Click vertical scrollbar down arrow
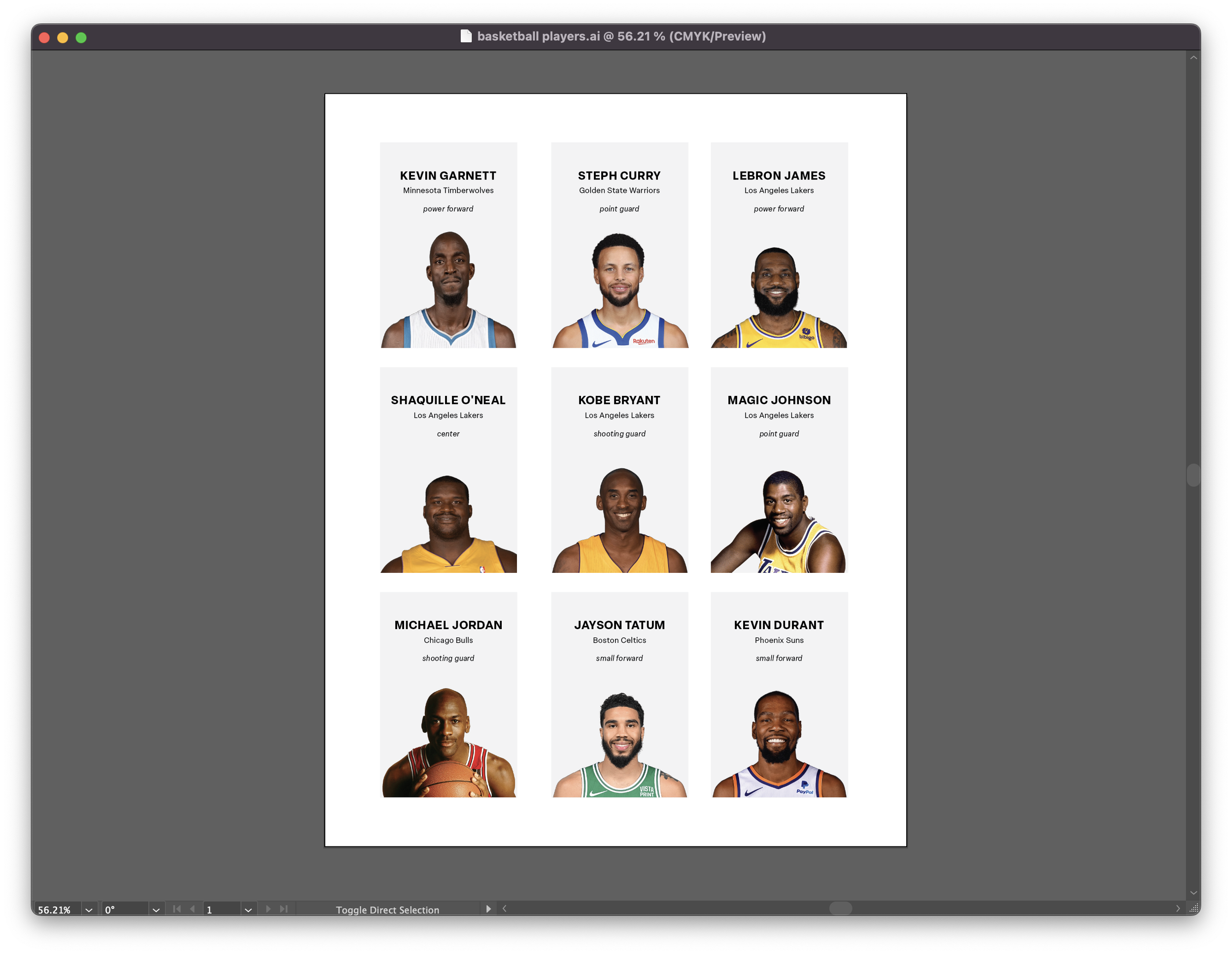Viewport: 1232px width, 954px height. [1193, 893]
